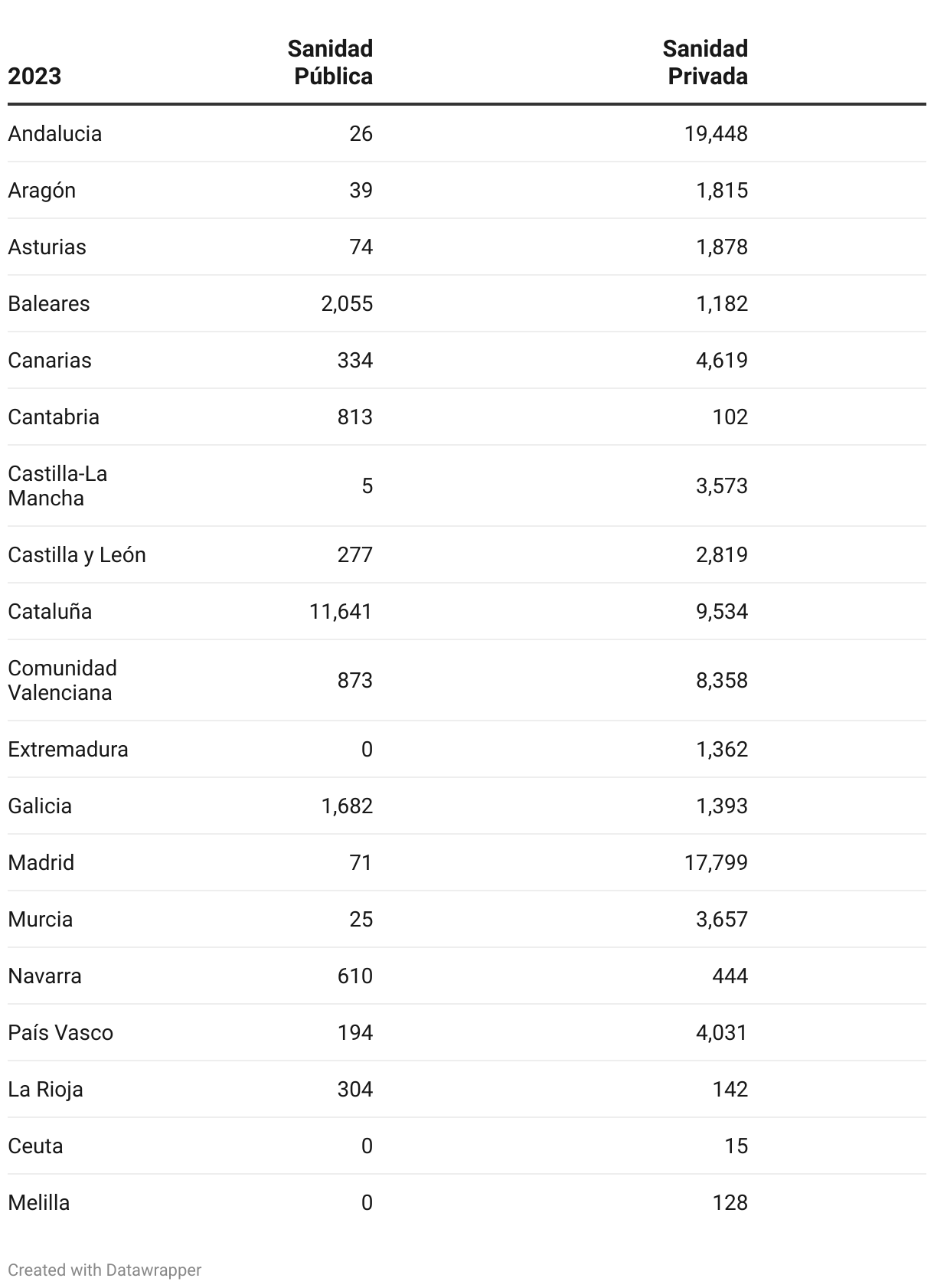This screenshot has width=934, height=1288.
Task: Click the Asturias region name
Action: (x=47, y=247)
